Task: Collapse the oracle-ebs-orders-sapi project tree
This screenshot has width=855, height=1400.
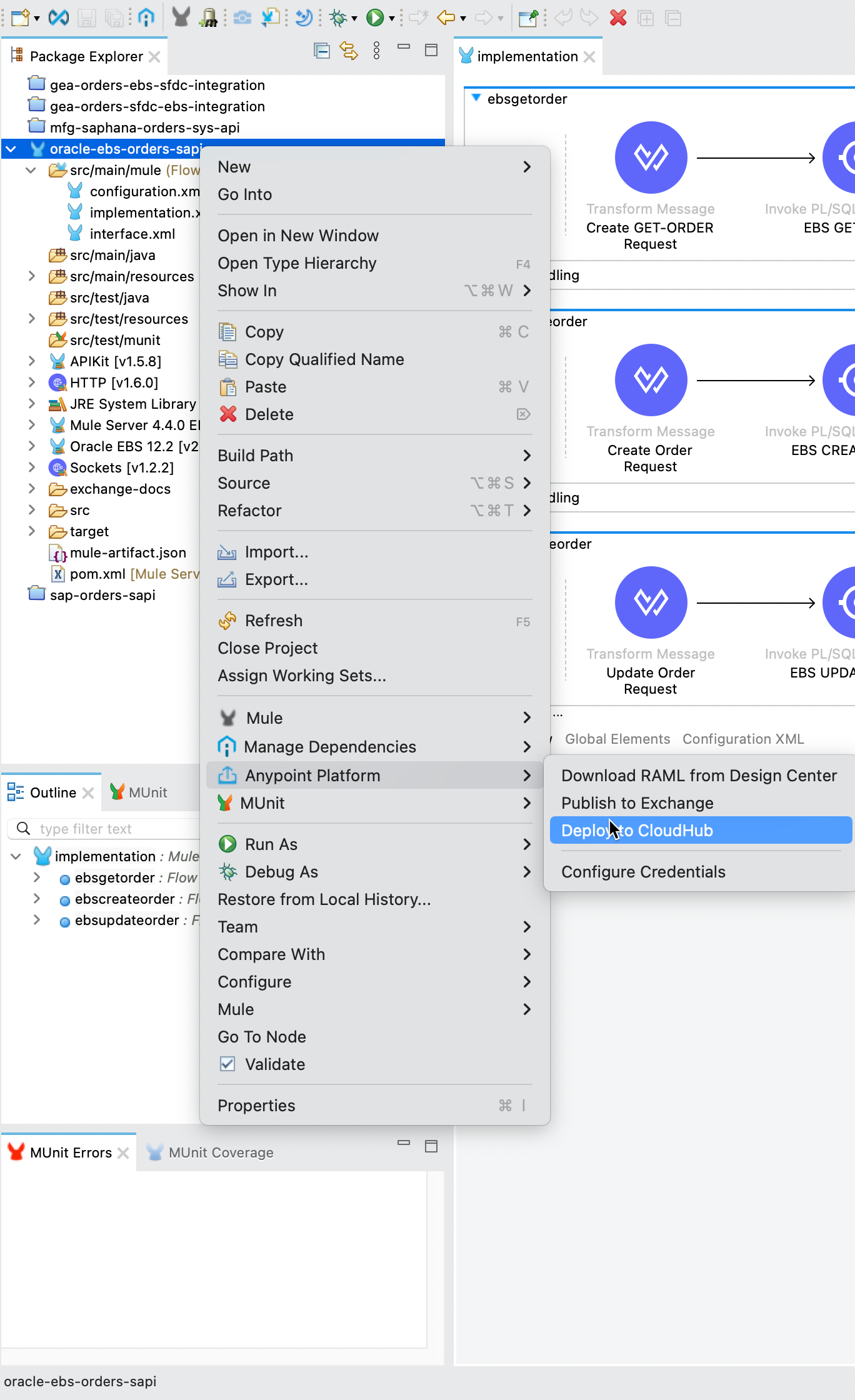Action: tap(11, 149)
